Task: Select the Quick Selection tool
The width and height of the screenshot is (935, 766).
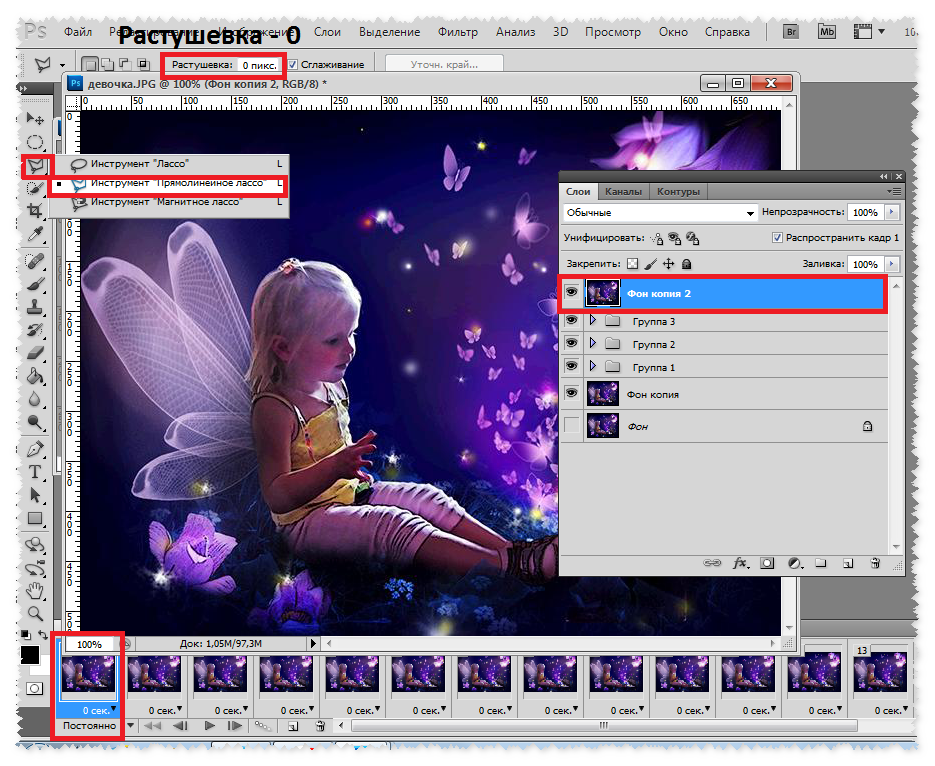Action: pos(35,189)
